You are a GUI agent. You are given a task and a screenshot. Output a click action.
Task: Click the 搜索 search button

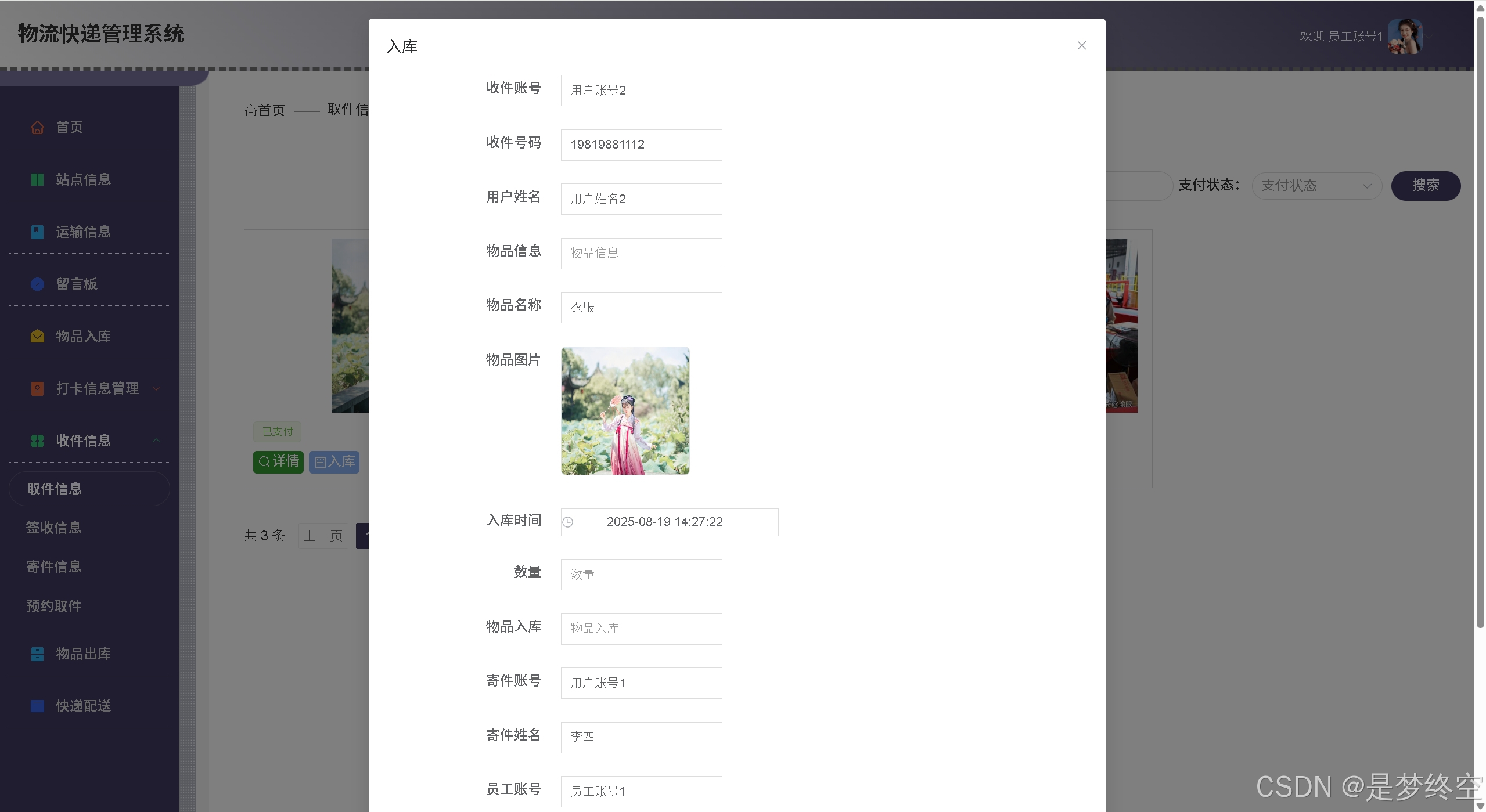click(x=1426, y=186)
